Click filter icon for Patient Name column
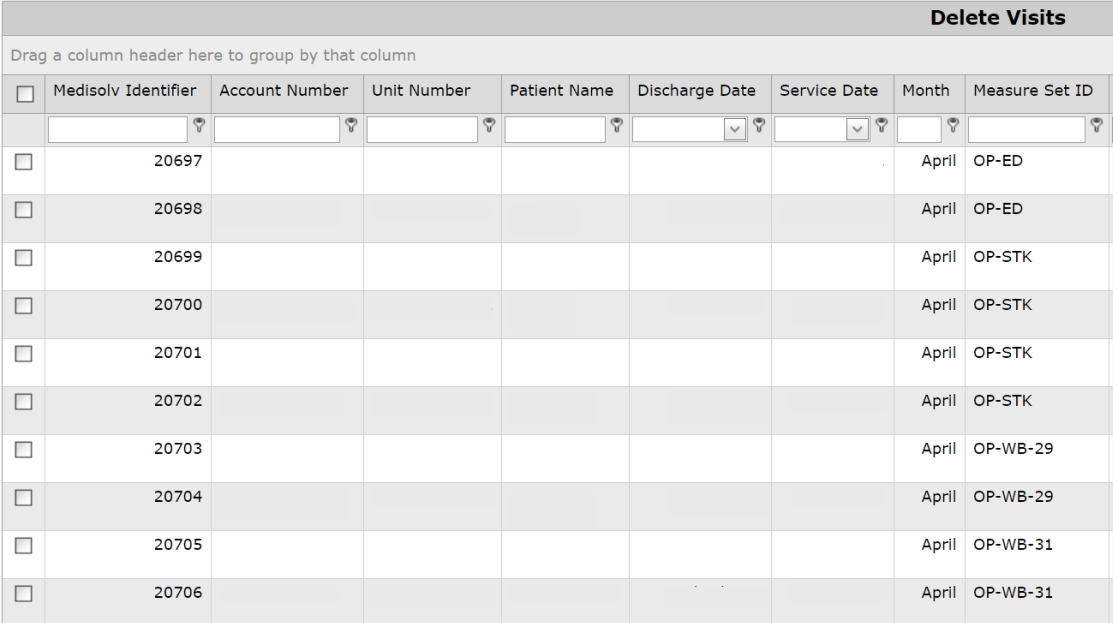 [617, 125]
